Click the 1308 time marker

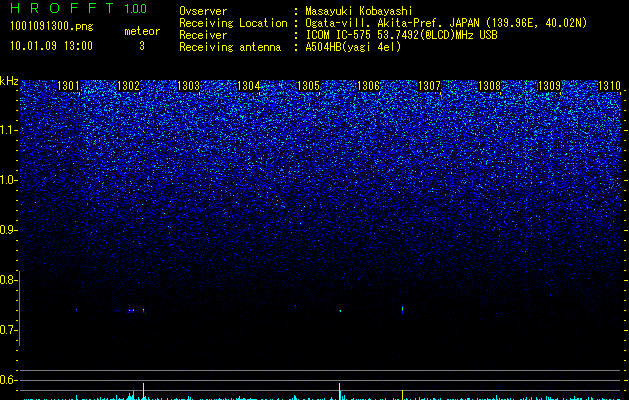click(x=489, y=85)
